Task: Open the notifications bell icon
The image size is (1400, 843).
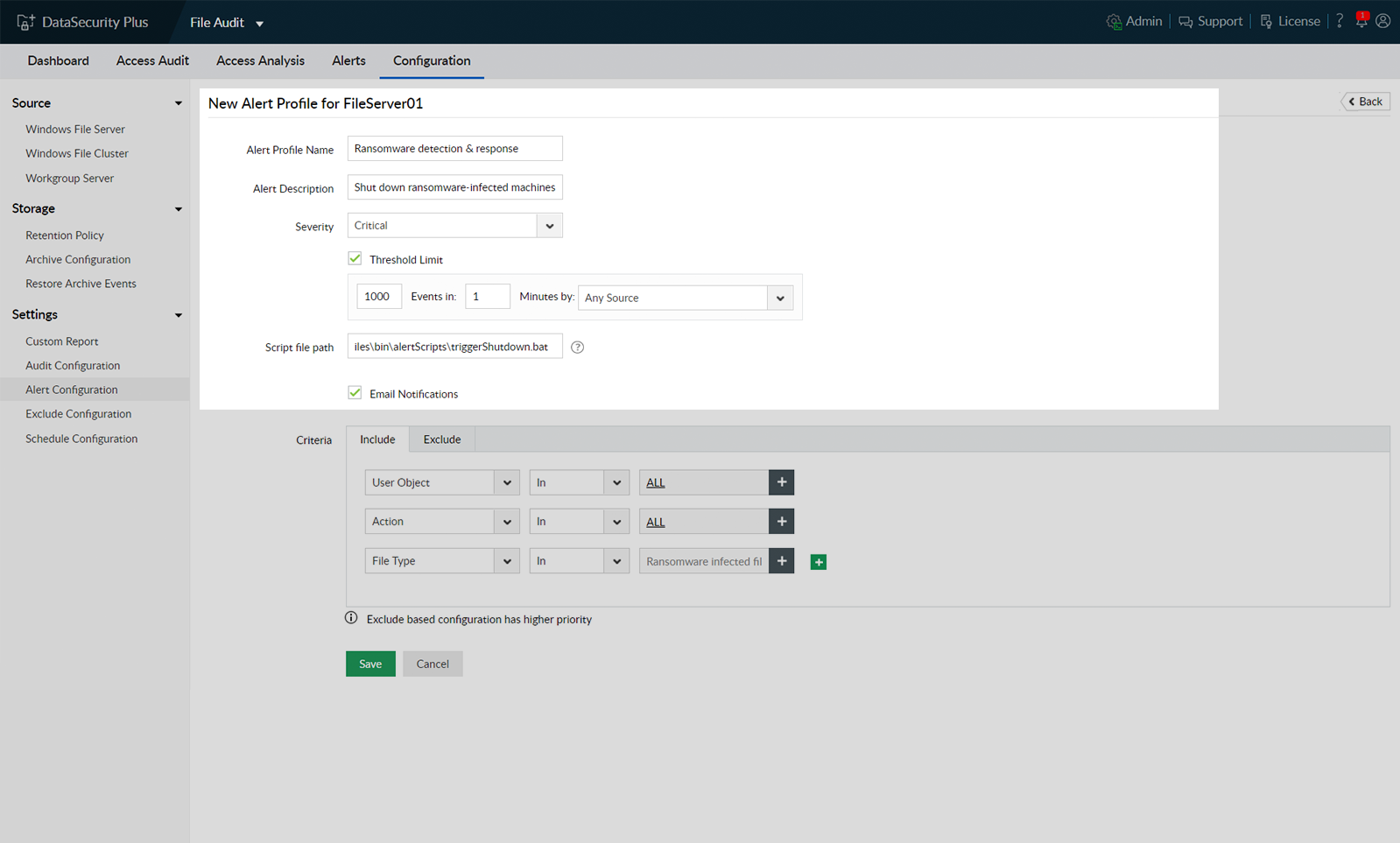Action: [x=1361, y=21]
